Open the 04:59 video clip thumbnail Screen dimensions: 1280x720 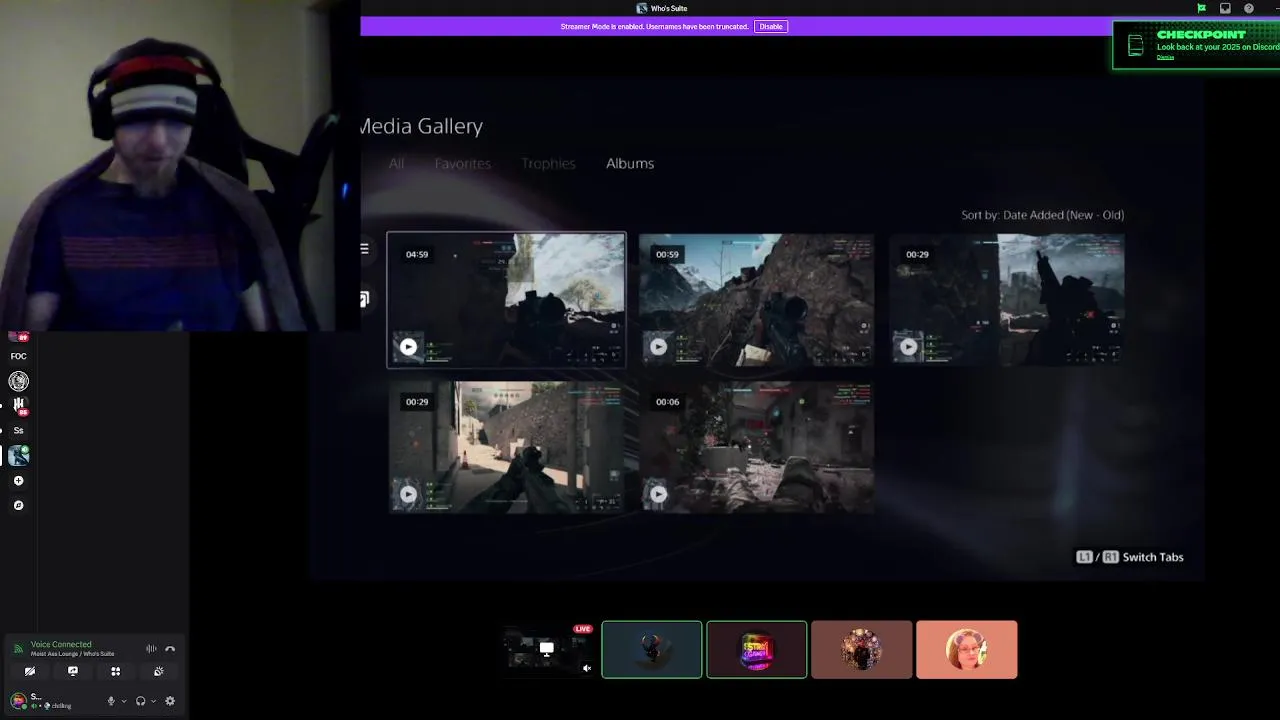(507, 300)
